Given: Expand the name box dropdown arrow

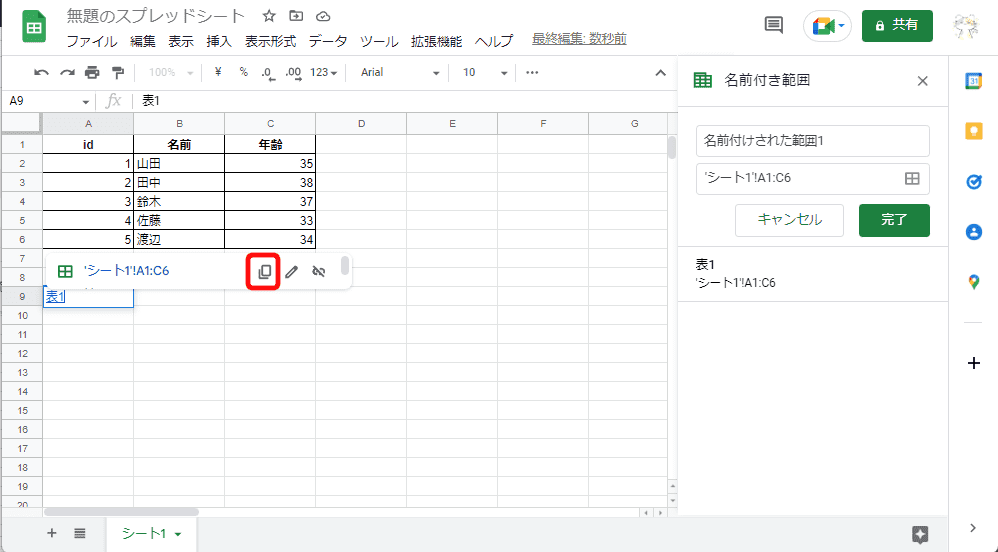Looking at the screenshot, I should [x=85, y=102].
